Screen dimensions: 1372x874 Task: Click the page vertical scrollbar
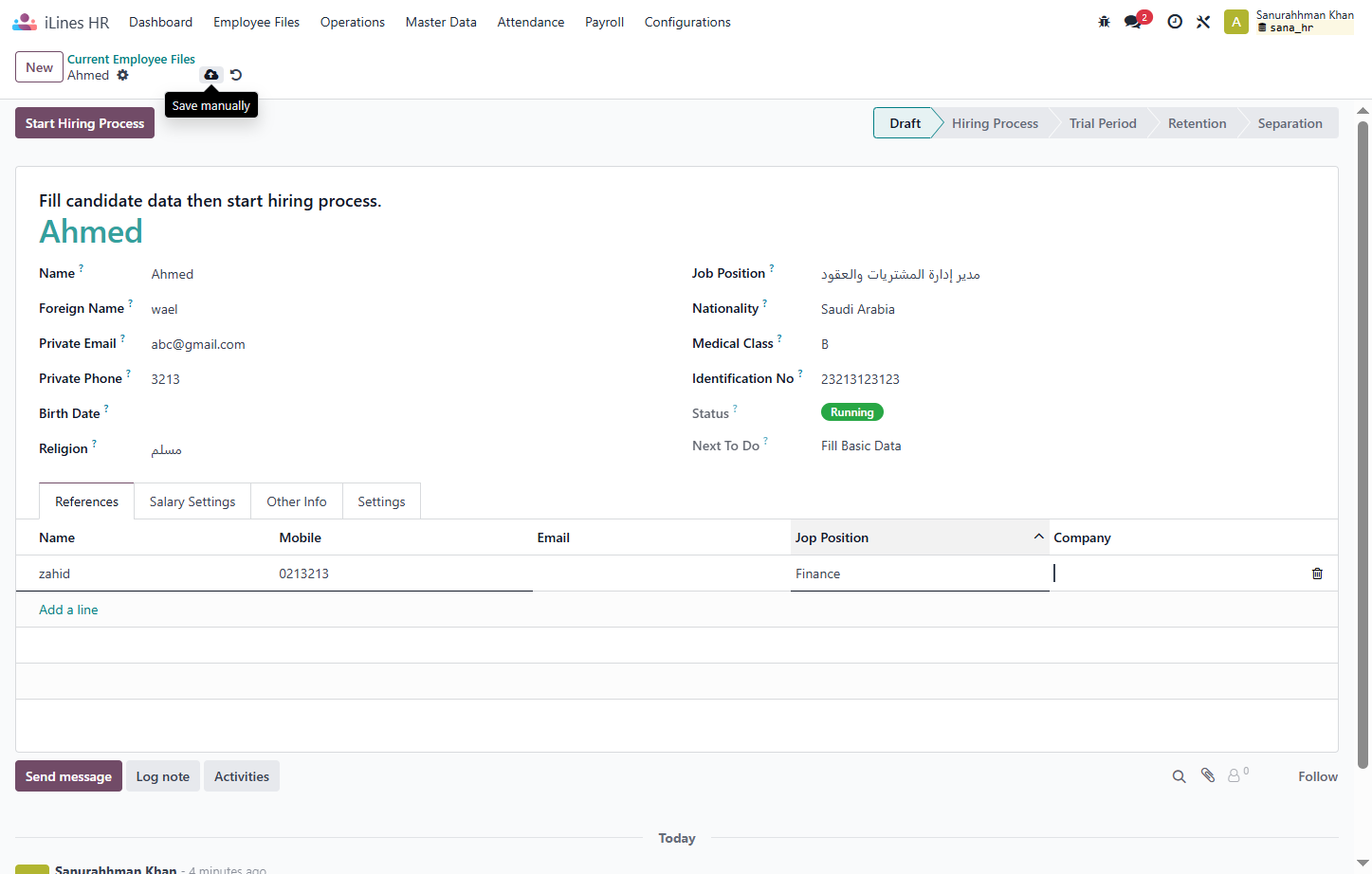point(1363,444)
